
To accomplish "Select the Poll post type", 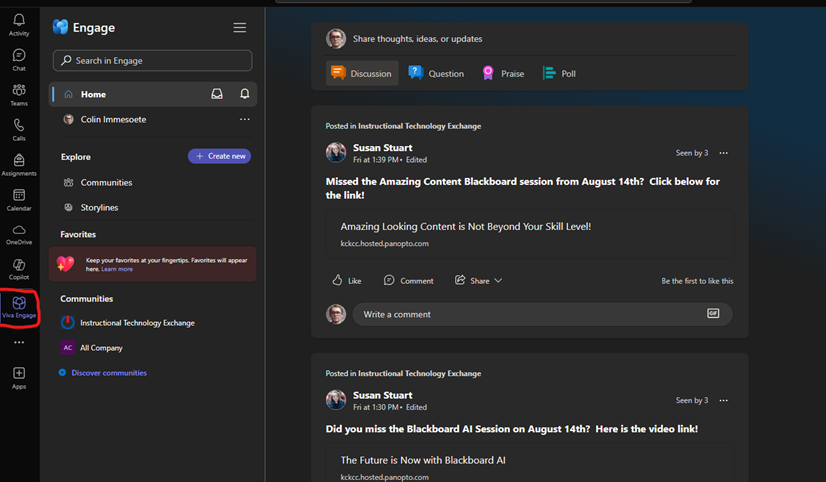I will click(559, 73).
